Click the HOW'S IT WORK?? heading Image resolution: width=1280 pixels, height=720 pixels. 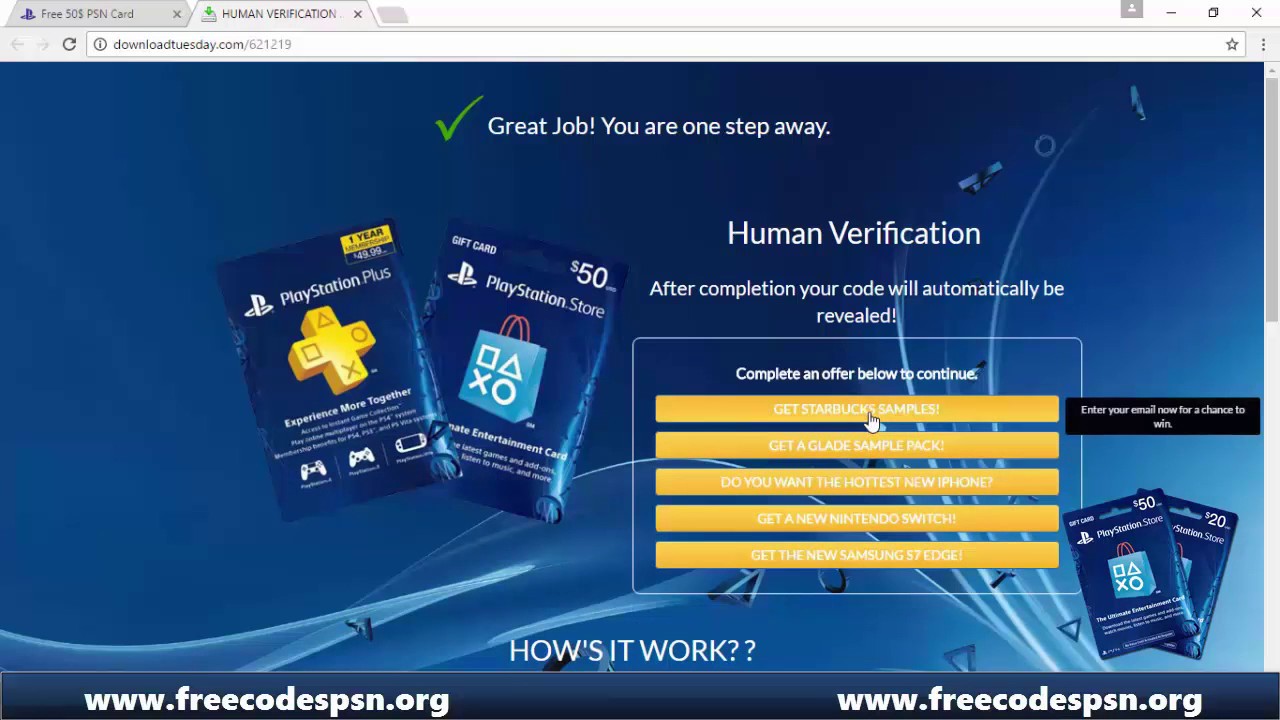pos(632,650)
